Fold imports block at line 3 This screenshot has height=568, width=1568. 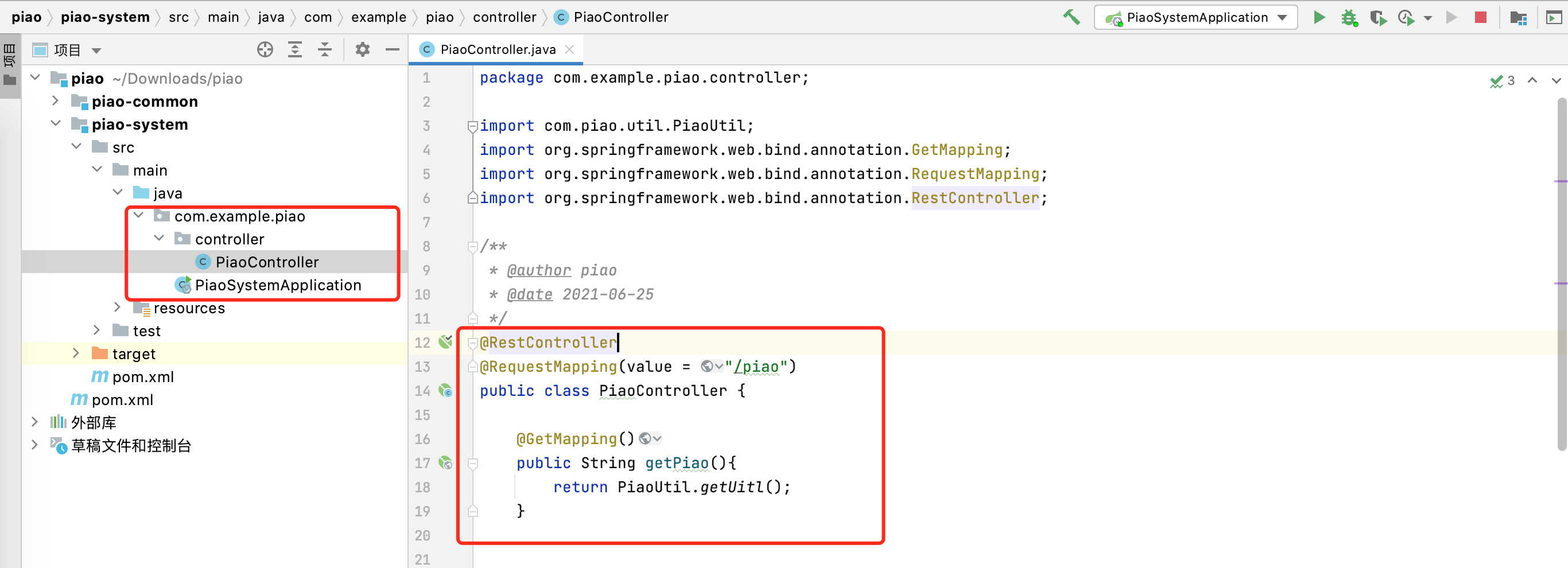[x=472, y=126]
